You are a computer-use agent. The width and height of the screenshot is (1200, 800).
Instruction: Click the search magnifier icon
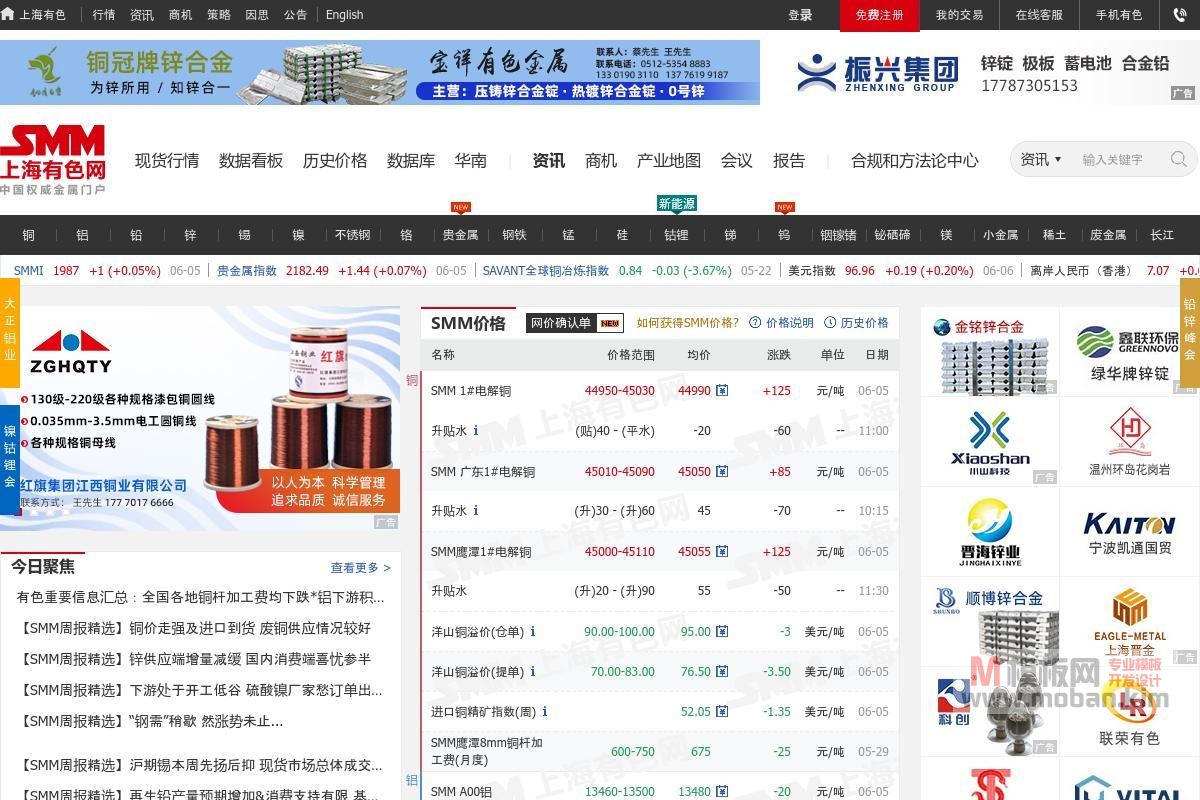[x=1179, y=159]
